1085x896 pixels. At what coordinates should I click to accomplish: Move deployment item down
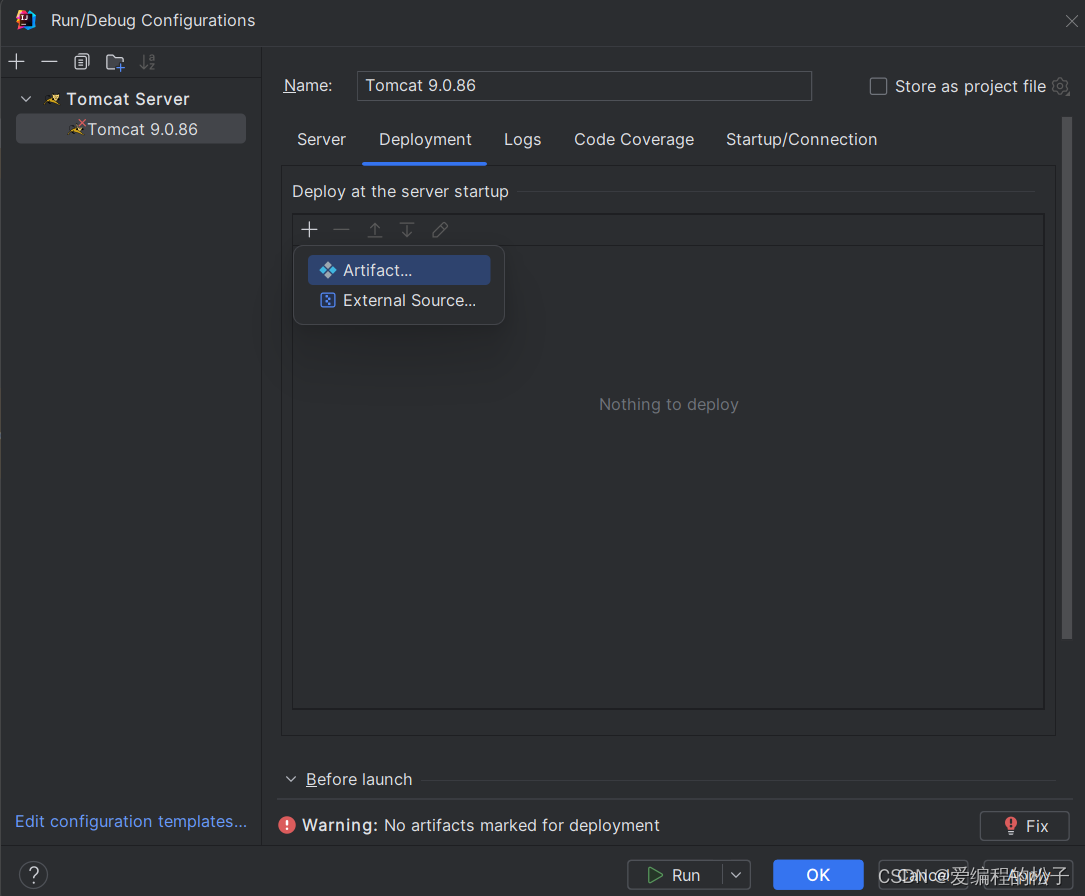[x=407, y=230]
